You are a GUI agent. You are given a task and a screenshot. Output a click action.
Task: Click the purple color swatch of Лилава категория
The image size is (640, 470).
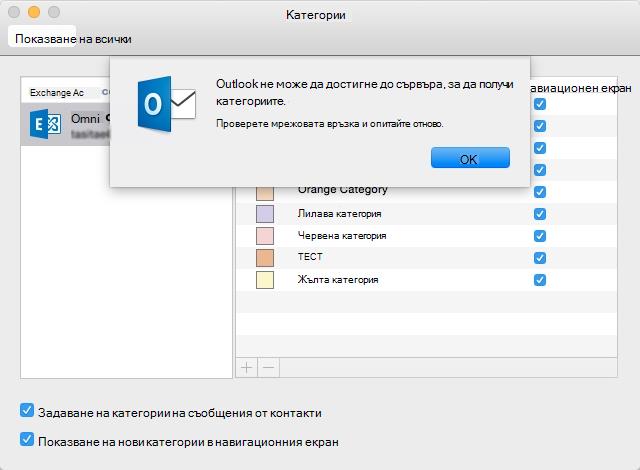(265, 214)
